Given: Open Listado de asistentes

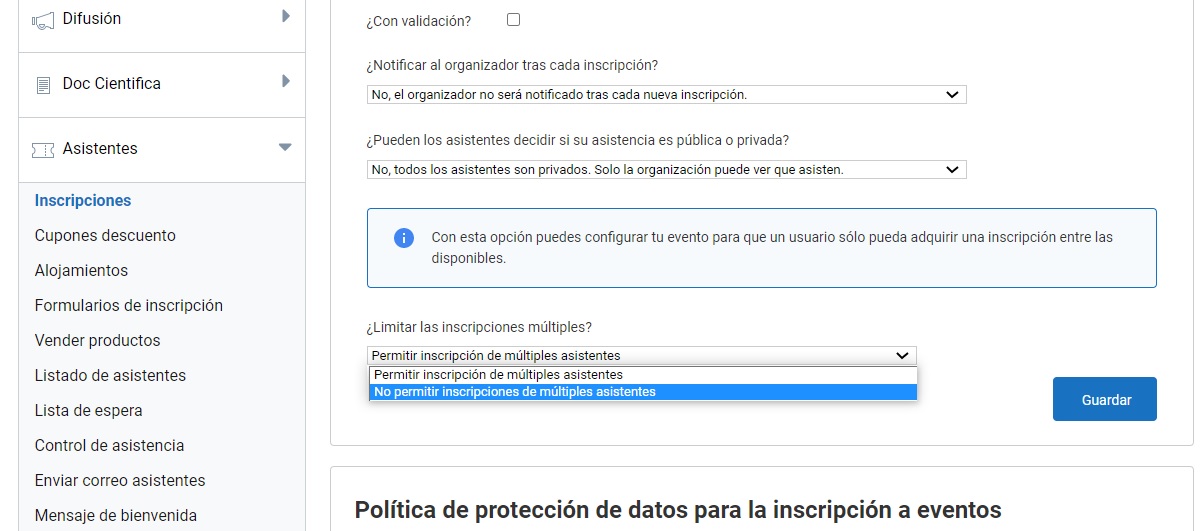Looking at the screenshot, I should [110, 376].
